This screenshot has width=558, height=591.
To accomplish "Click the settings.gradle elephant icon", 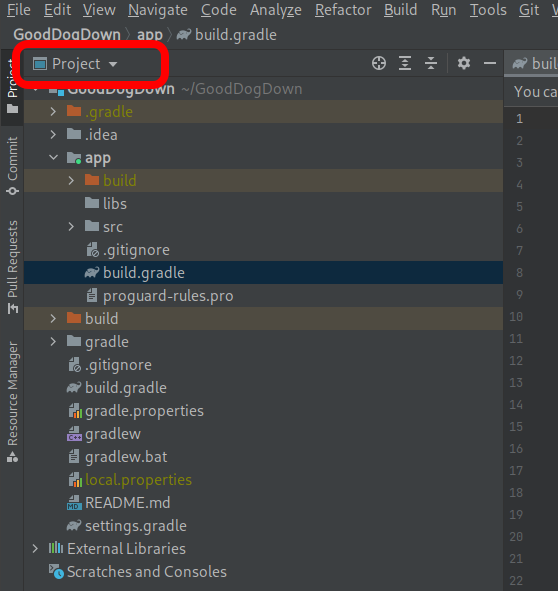I will pyautogui.click(x=74, y=525).
